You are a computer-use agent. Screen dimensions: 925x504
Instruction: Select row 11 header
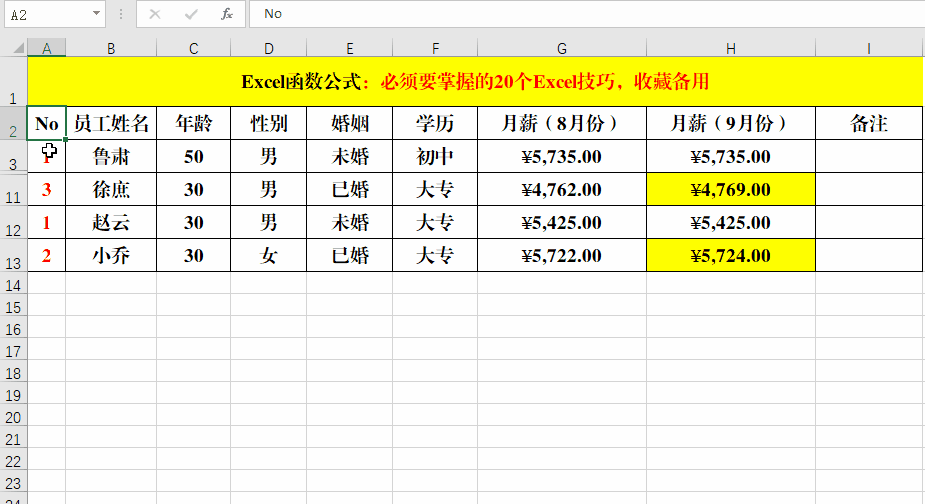tap(13, 189)
